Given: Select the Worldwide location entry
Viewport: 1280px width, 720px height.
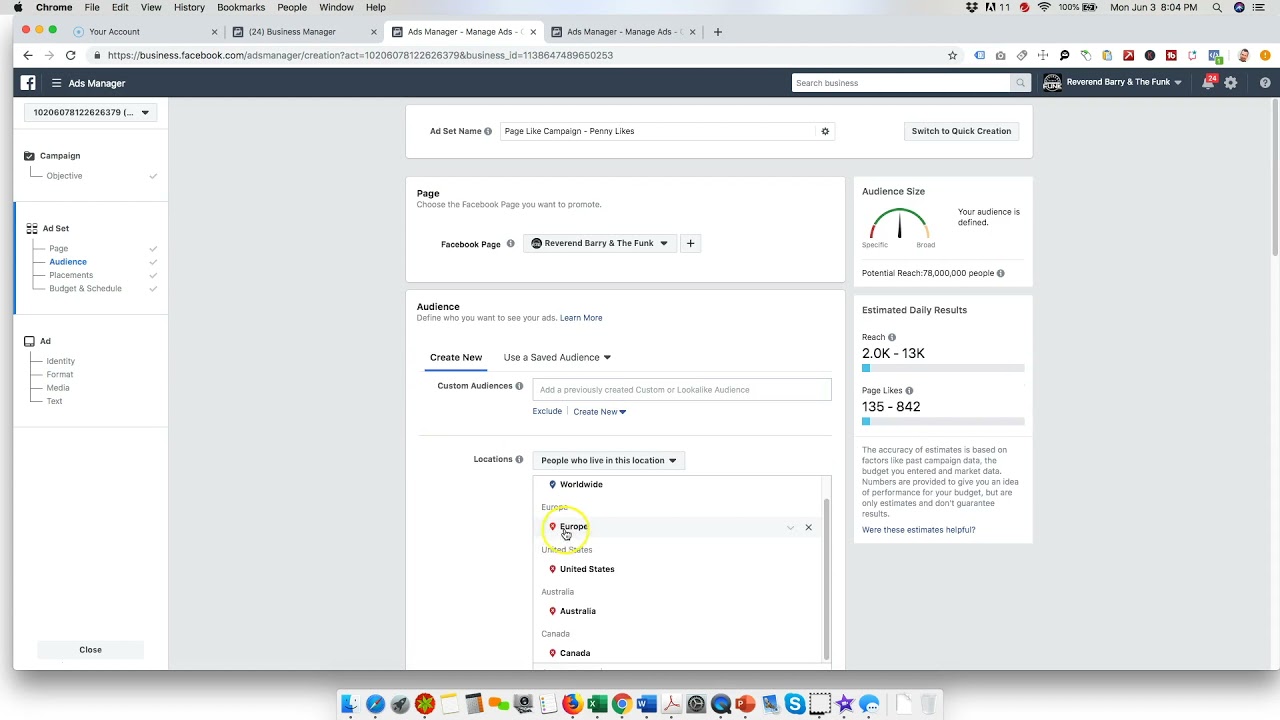Looking at the screenshot, I should tap(581, 484).
